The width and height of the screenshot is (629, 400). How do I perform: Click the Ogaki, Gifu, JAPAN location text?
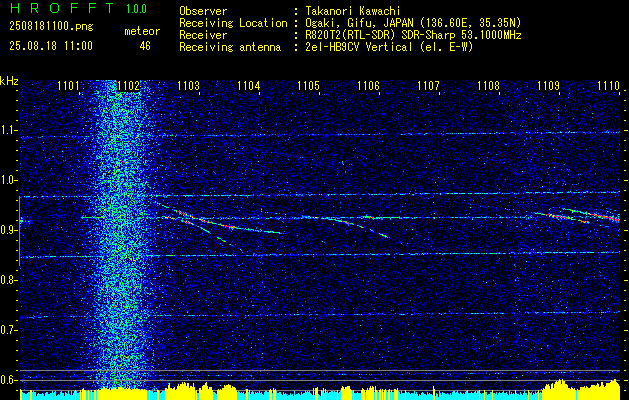412,23
